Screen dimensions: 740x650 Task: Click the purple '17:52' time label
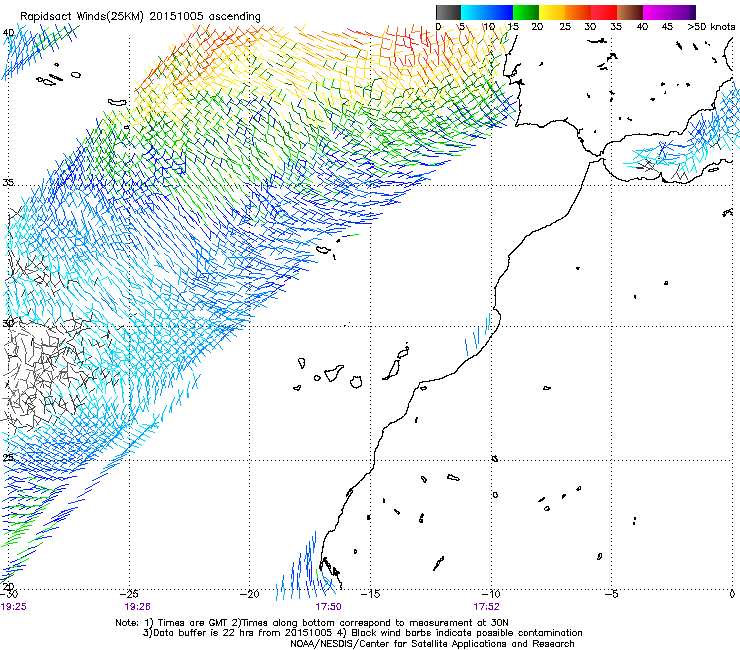coord(487,607)
